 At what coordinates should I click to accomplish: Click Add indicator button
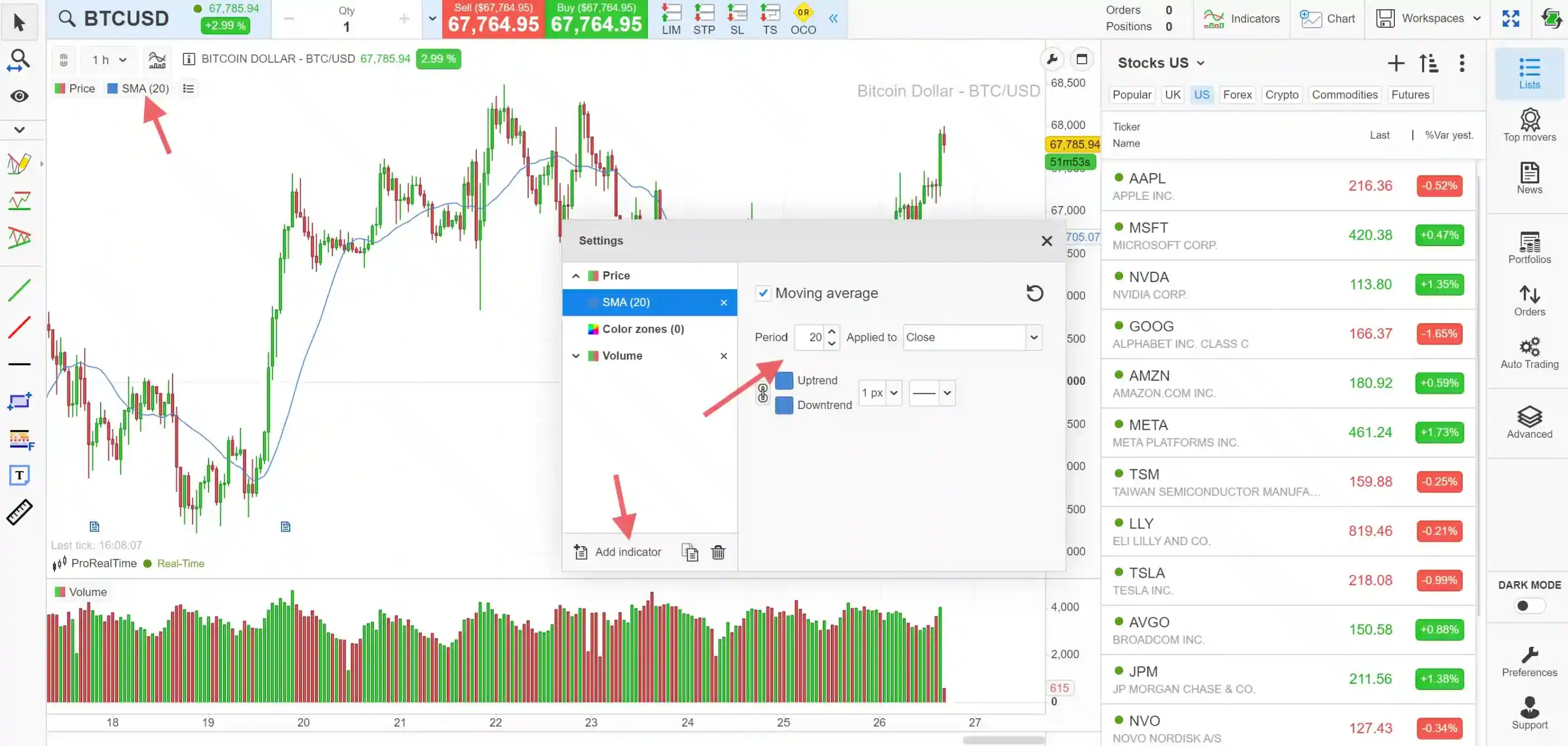pyautogui.click(x=618, y=552)
